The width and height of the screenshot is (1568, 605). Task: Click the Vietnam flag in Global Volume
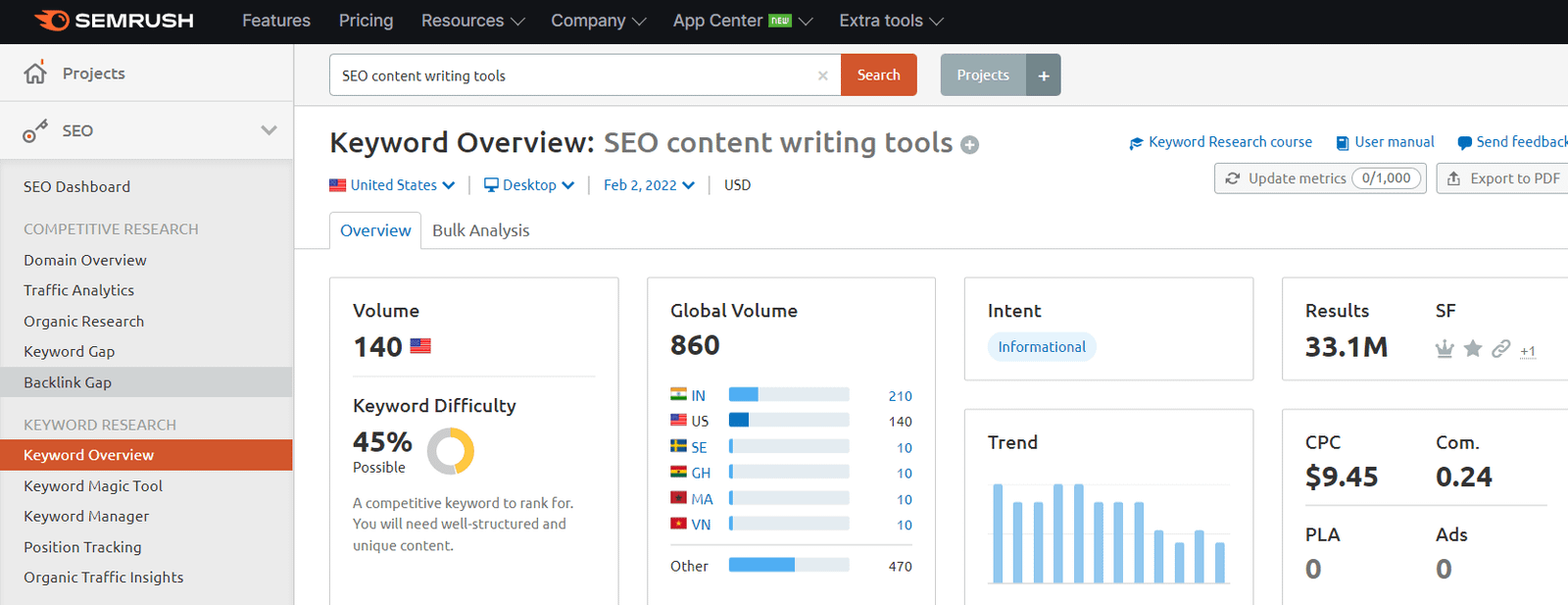click(x=678, y=524)
